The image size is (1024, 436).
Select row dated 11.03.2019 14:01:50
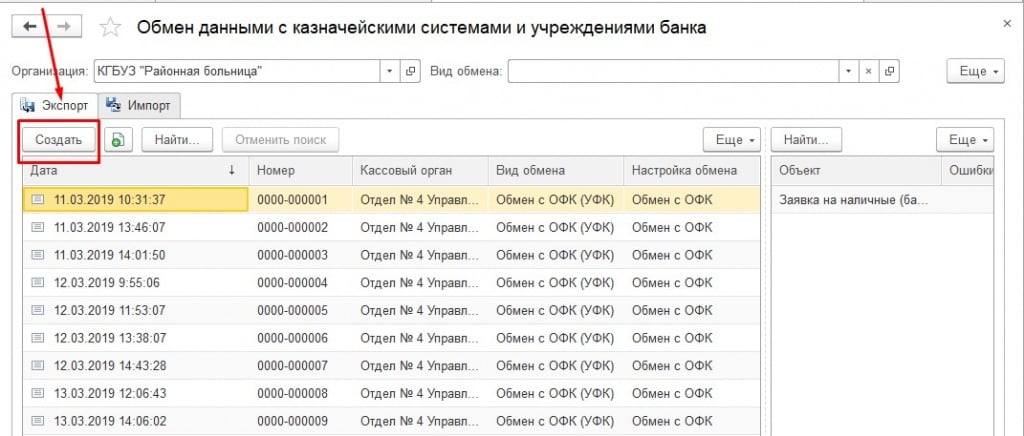click(392, 255)
